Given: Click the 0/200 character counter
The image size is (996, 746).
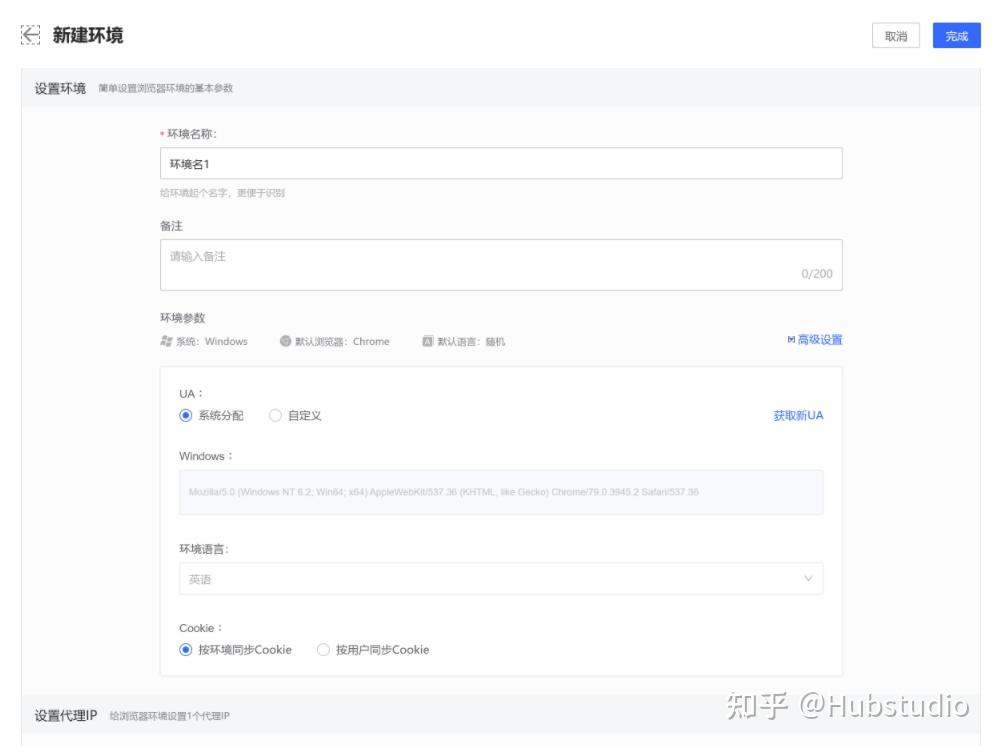Looking at the screenshot, I should [816, 274].
